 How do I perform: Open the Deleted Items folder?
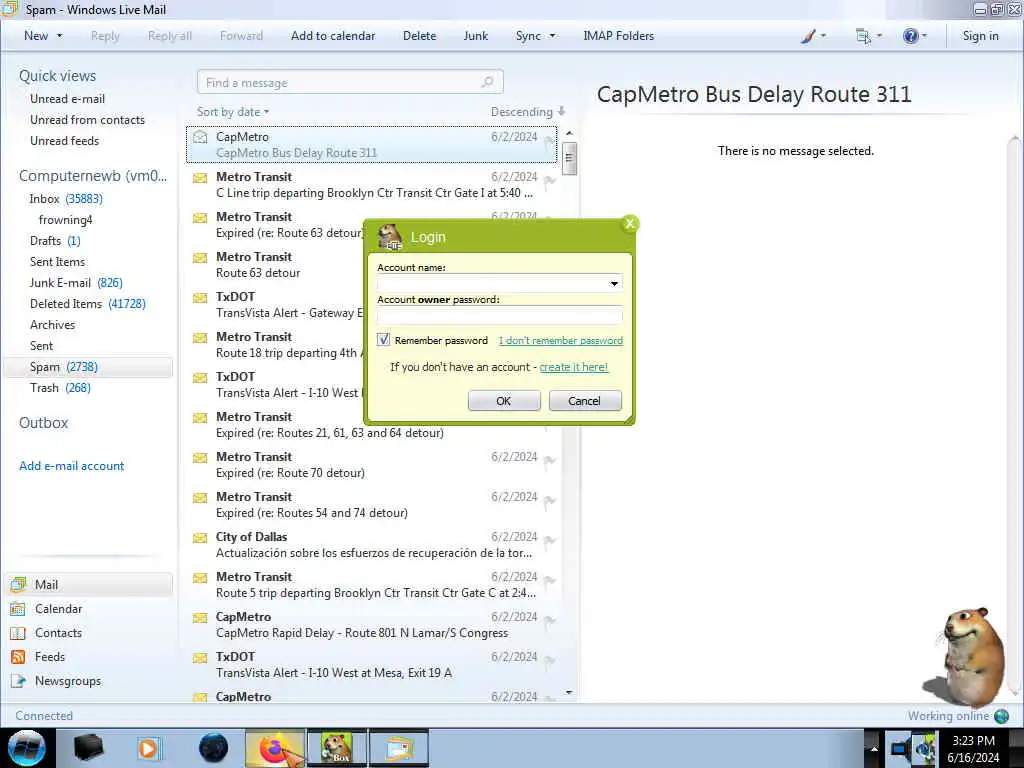click(x=88, y=304)
